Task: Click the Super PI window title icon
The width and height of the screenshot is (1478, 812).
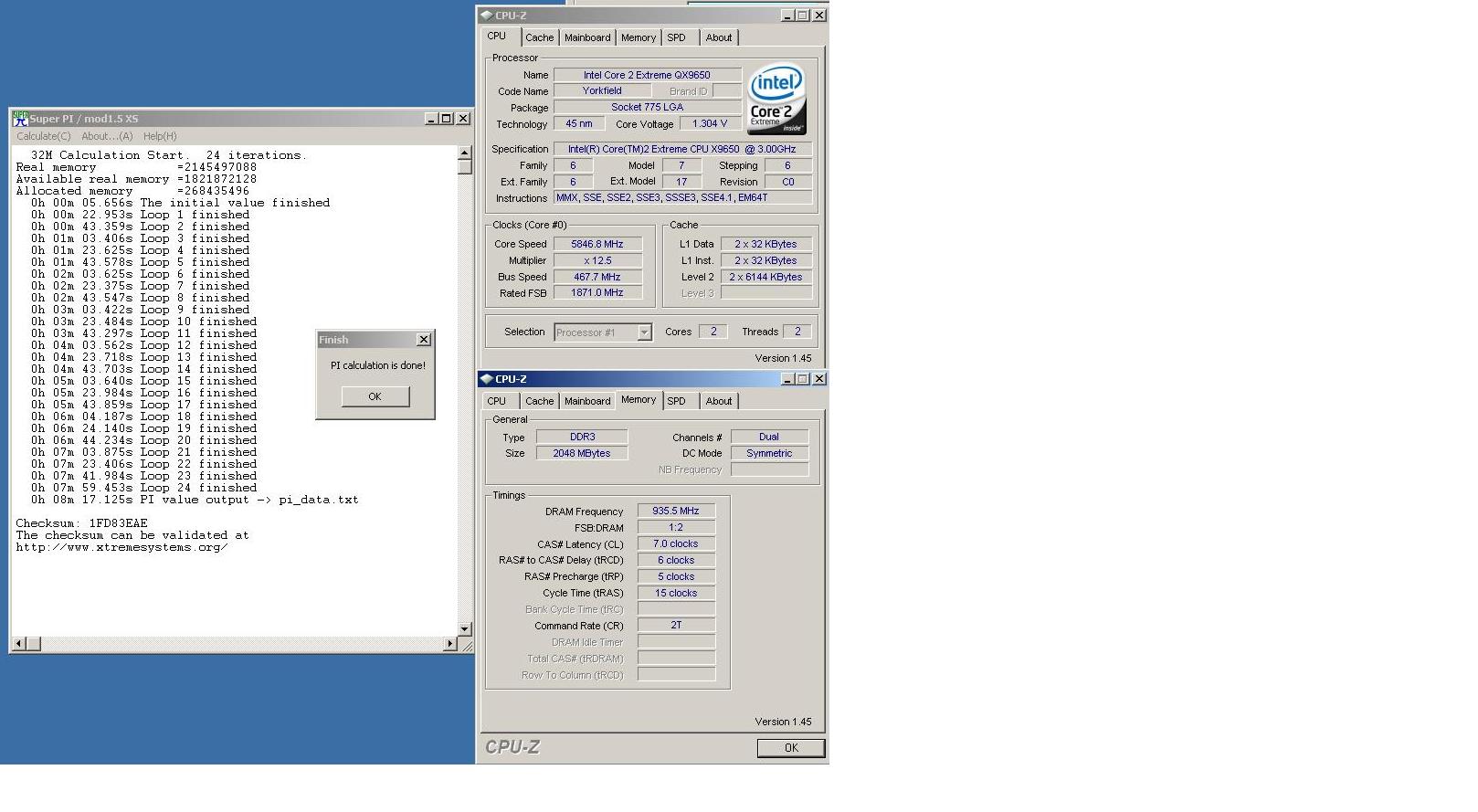Action: (20, 119)
